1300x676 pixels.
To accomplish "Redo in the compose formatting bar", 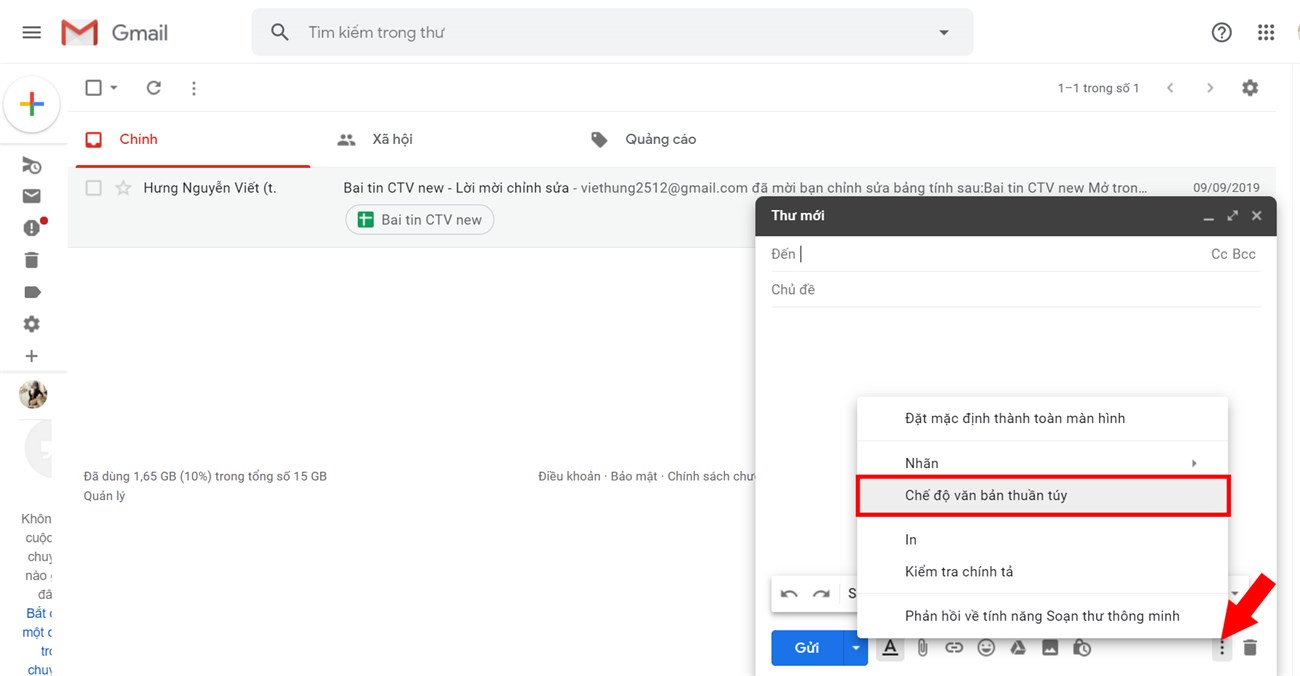I will tap(821, 594).
